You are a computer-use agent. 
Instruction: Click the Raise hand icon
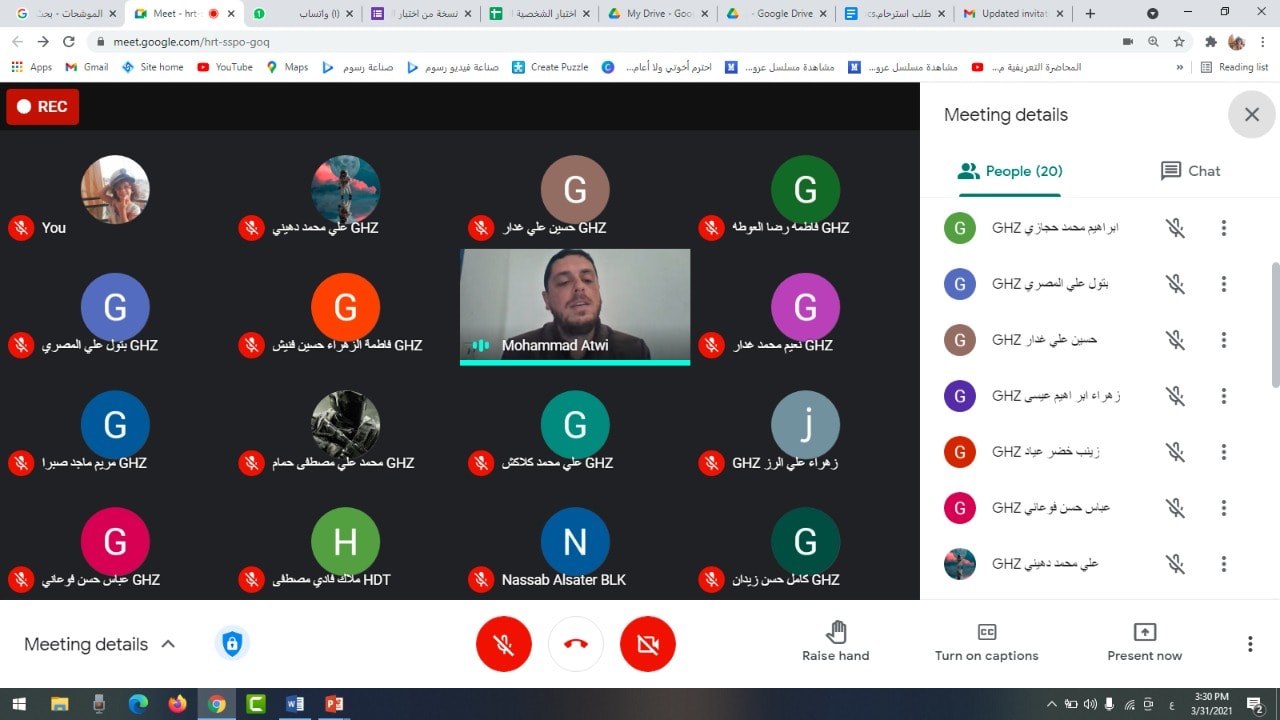836,632
